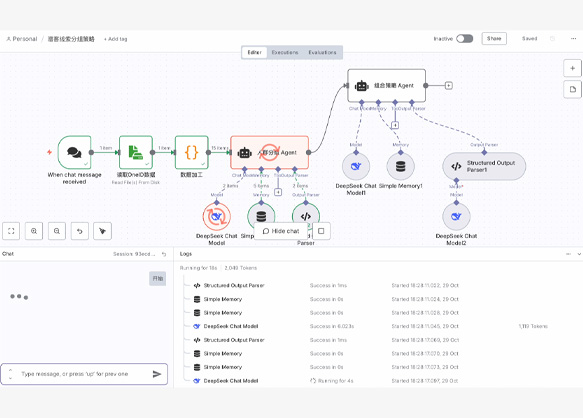Click the '开始' chat message bubble
Screen dimensions: 583x418
click(158, 279)
